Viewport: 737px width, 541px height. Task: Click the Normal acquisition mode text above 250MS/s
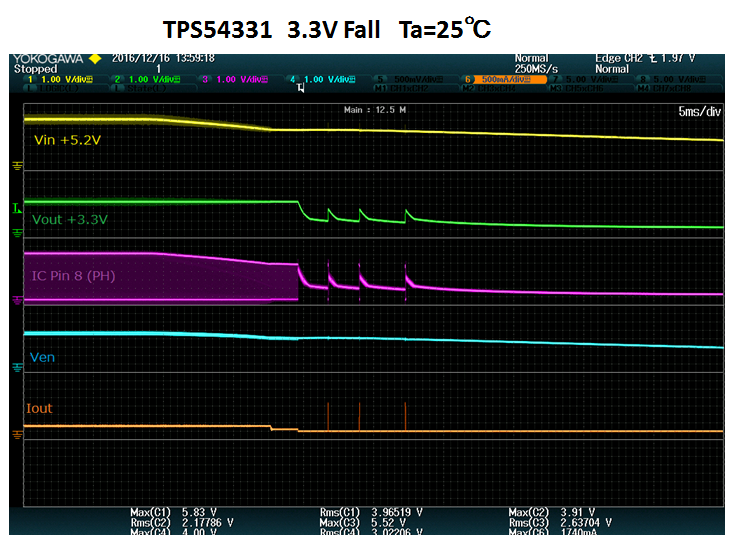pyautogui.click(x=532, y=58)
